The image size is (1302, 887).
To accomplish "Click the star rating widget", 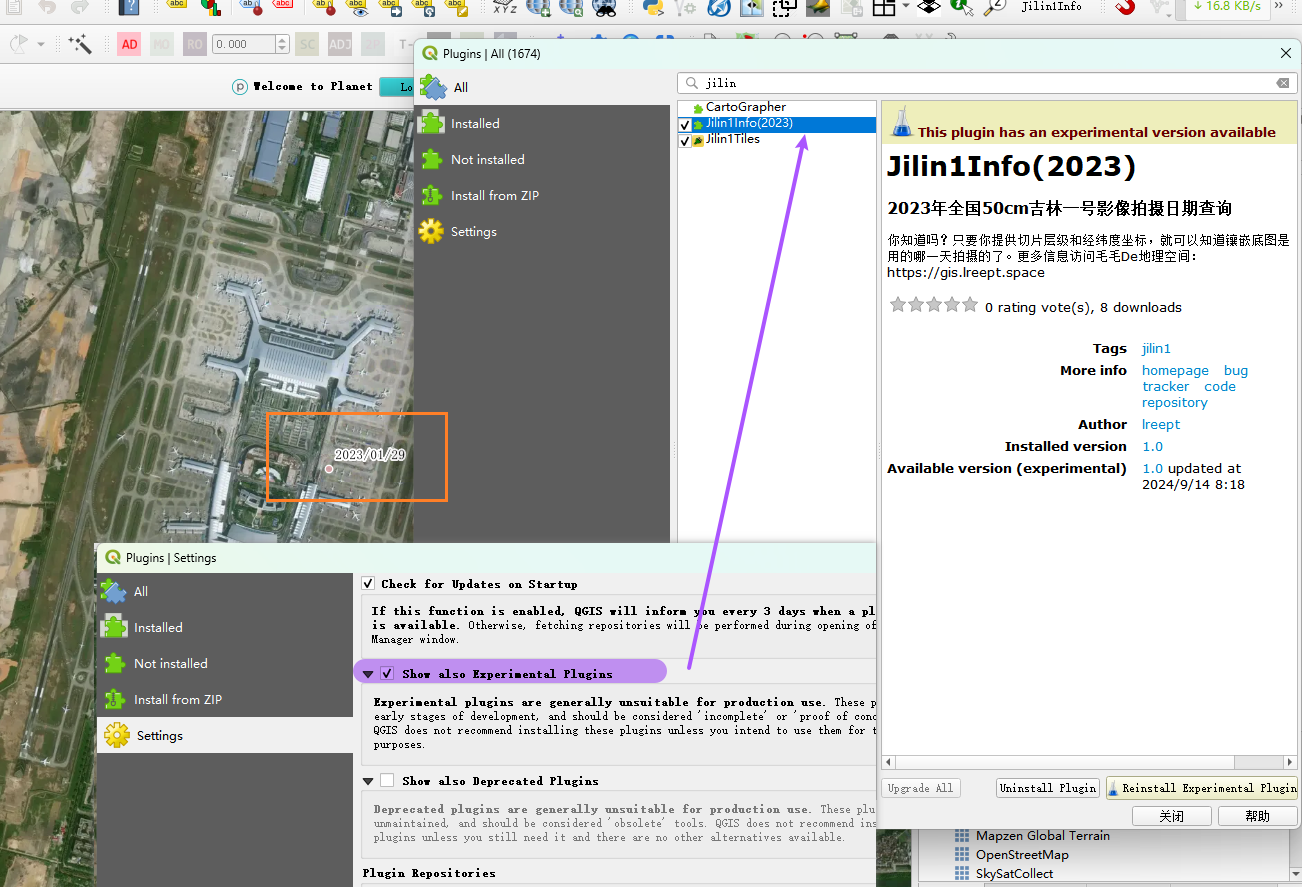I will tap(934, 305).
